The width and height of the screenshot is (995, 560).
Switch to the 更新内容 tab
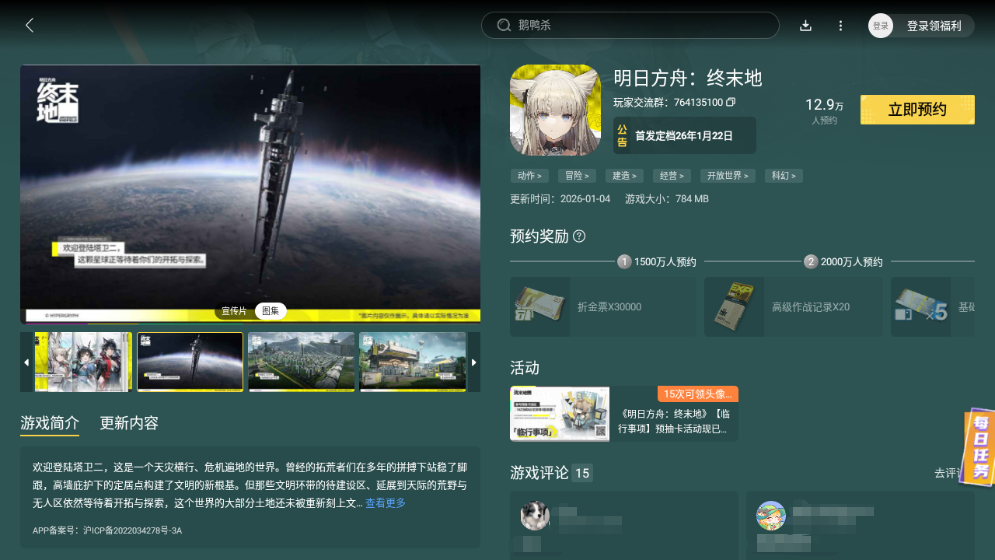coord(129,423)
